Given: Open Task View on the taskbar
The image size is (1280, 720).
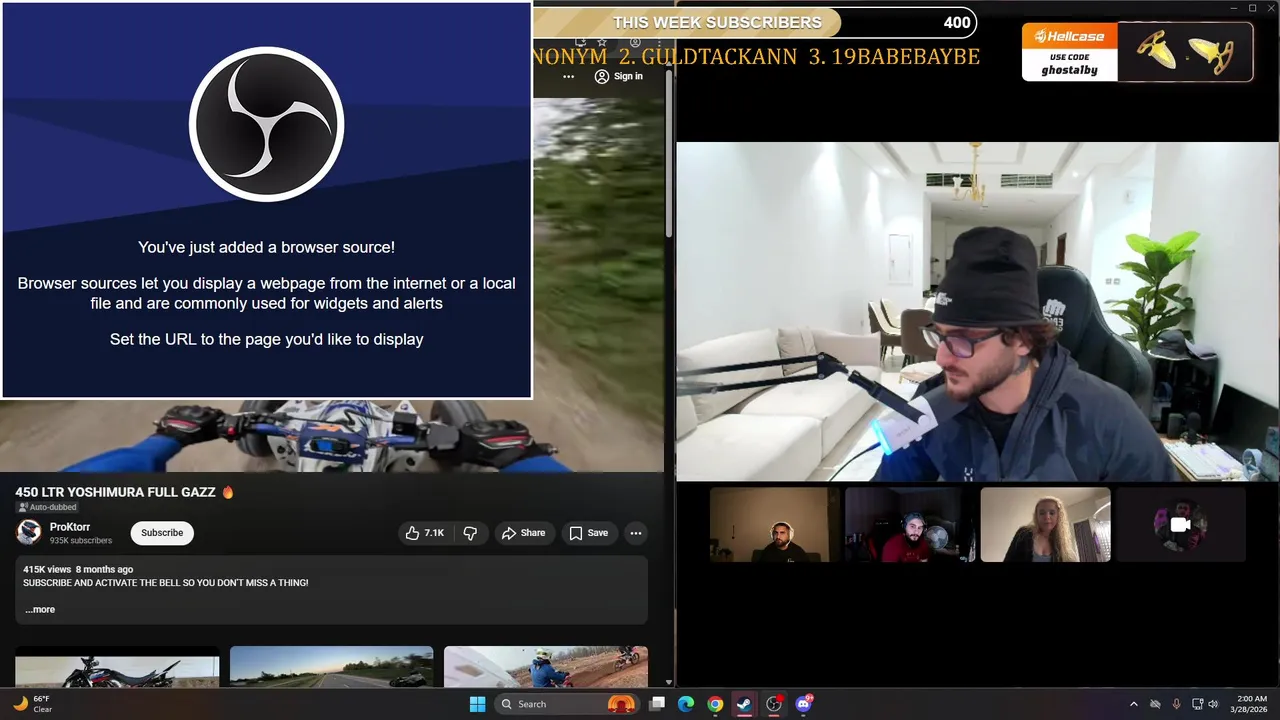Looking at the screenshot, I should point(657,704).
